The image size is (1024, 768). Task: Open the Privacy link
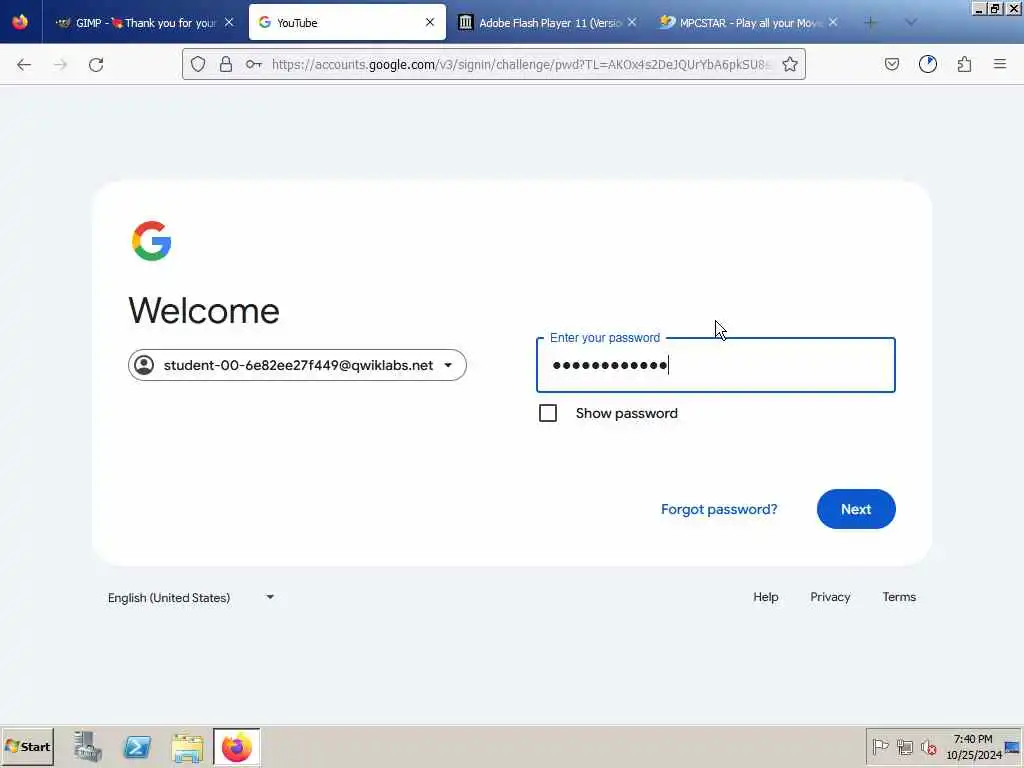[x=830, y=597]
